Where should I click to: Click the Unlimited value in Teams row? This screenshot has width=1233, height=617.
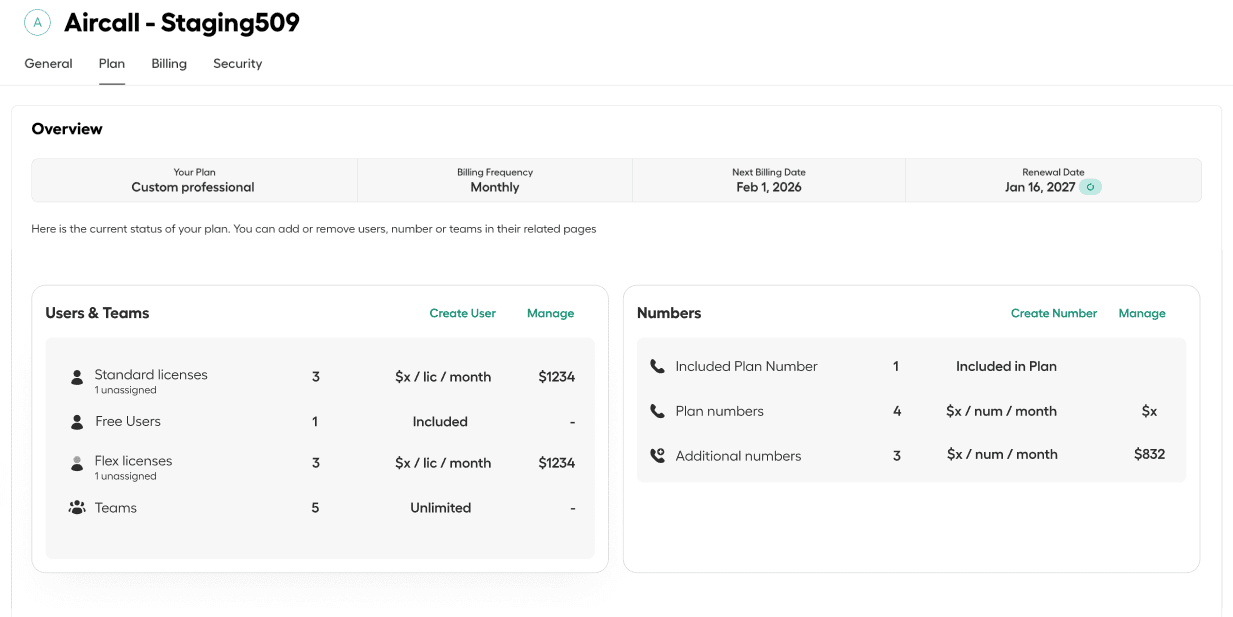pyautogui.click(x=441, y=508)
